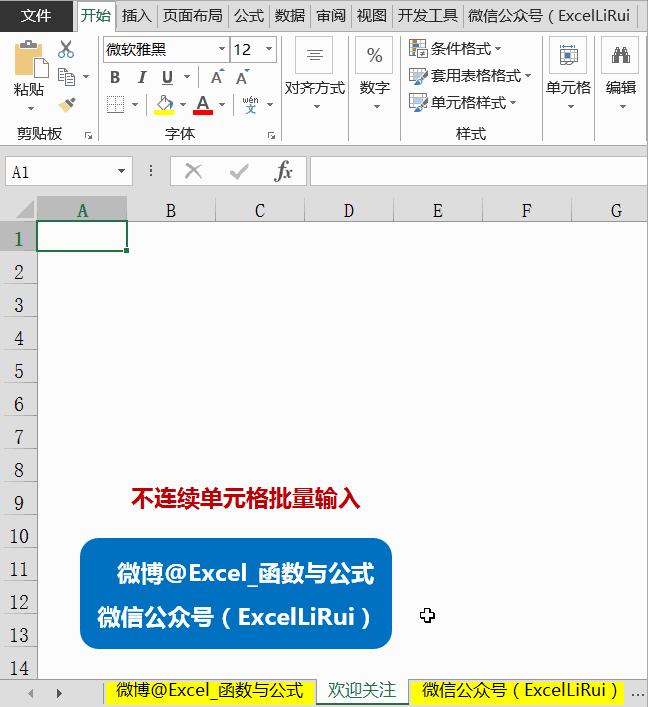Click the formula bar confirm checkmark

(x=239, y=171)
